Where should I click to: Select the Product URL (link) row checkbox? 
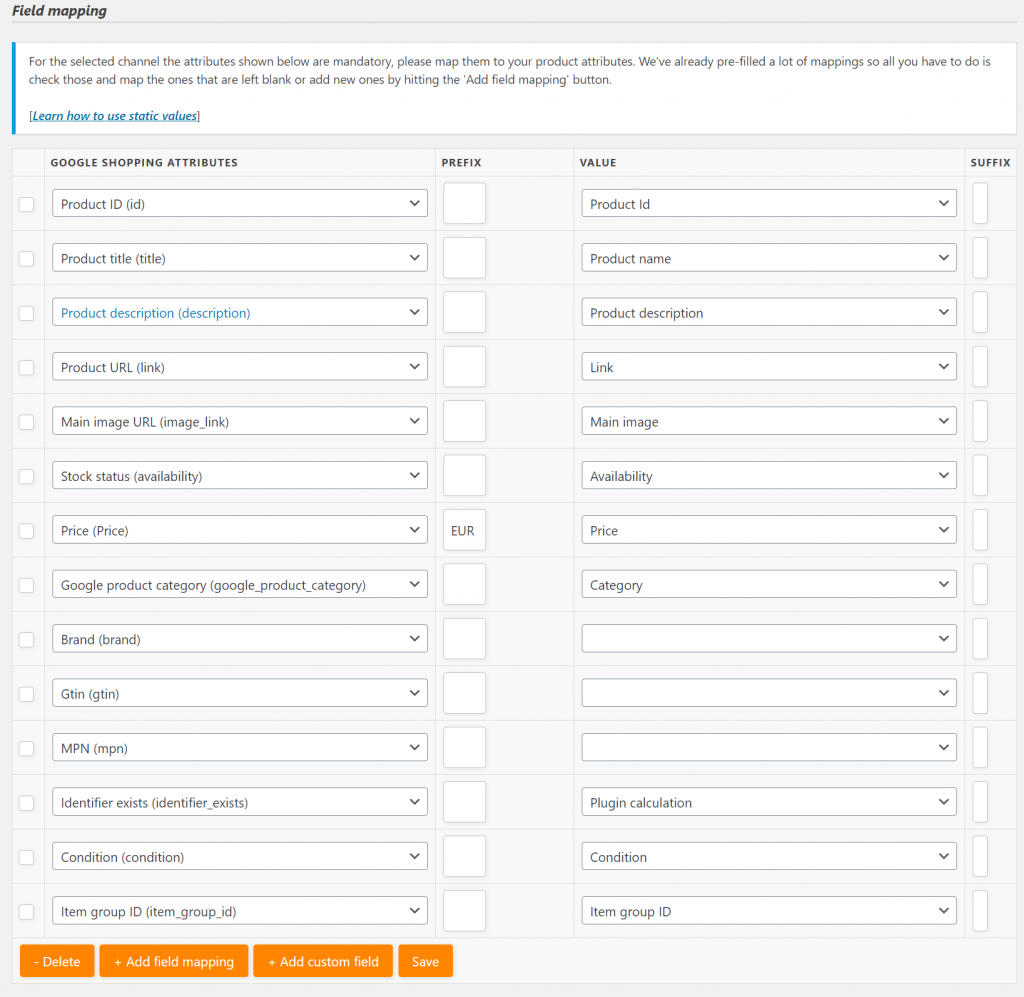[26, 368]
